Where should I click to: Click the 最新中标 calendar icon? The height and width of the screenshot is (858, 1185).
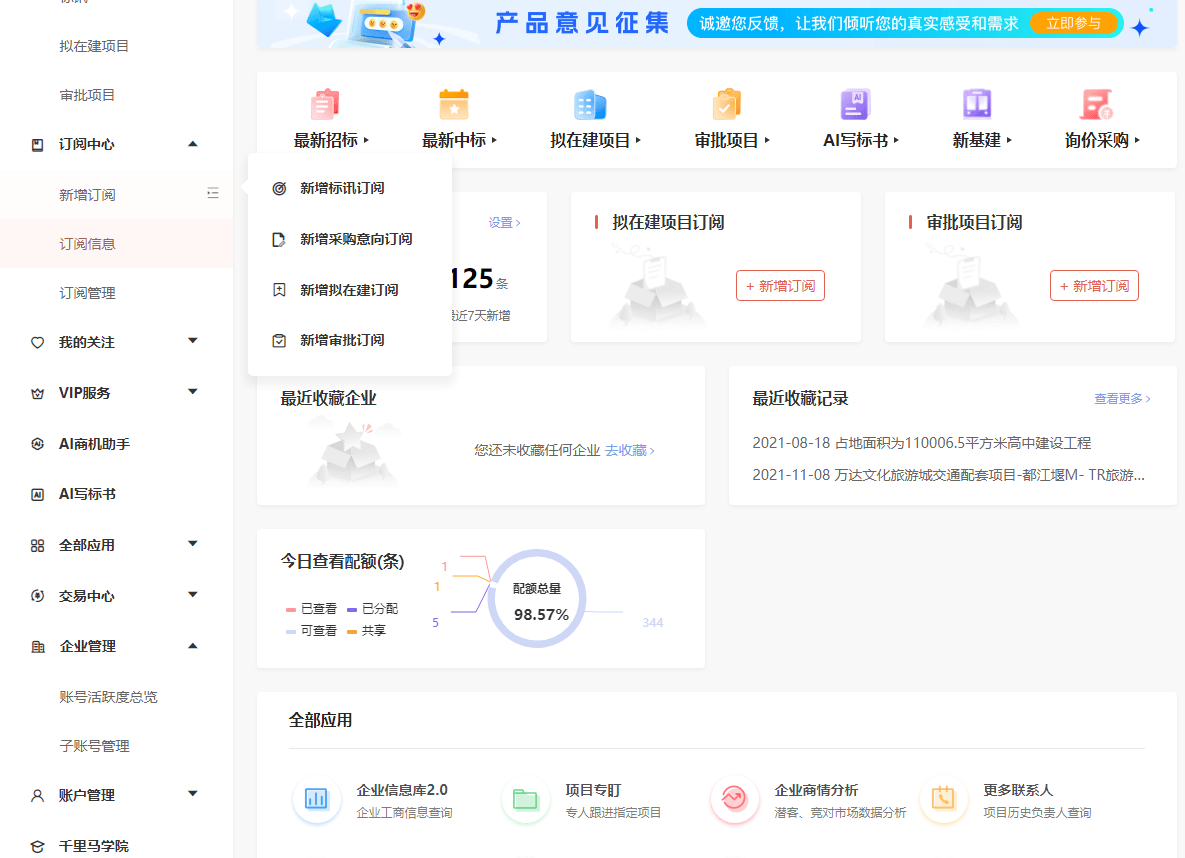453,104
